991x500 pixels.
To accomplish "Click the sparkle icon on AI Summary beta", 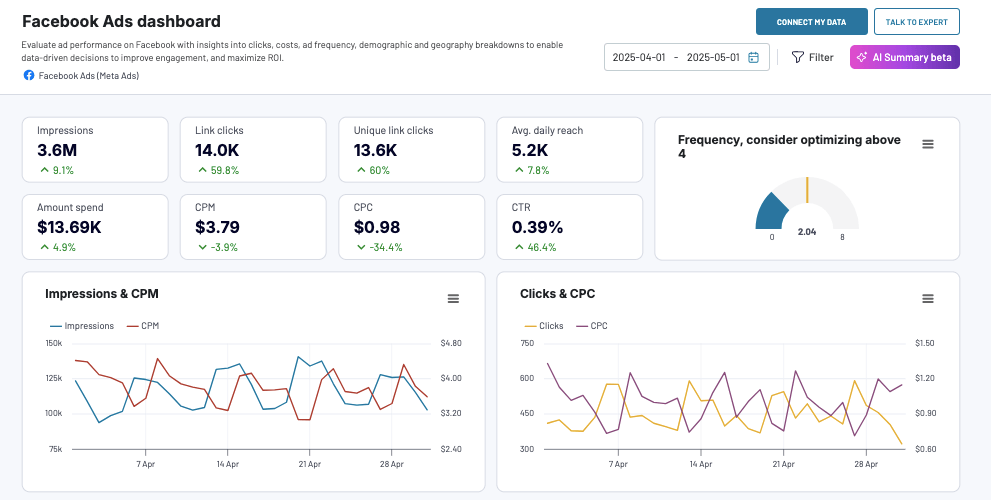I will pos(861,57).
